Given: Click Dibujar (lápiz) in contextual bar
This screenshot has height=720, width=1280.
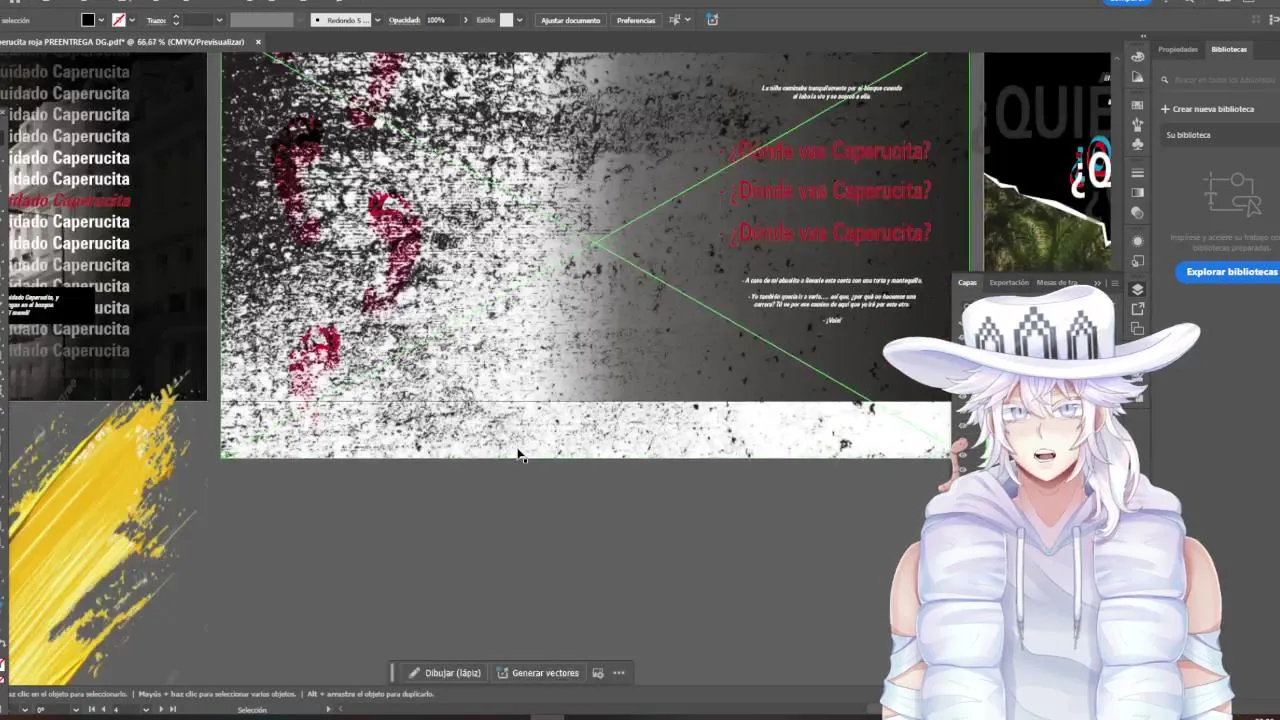Looking at the screenshot, I should [x=445, y=673].
